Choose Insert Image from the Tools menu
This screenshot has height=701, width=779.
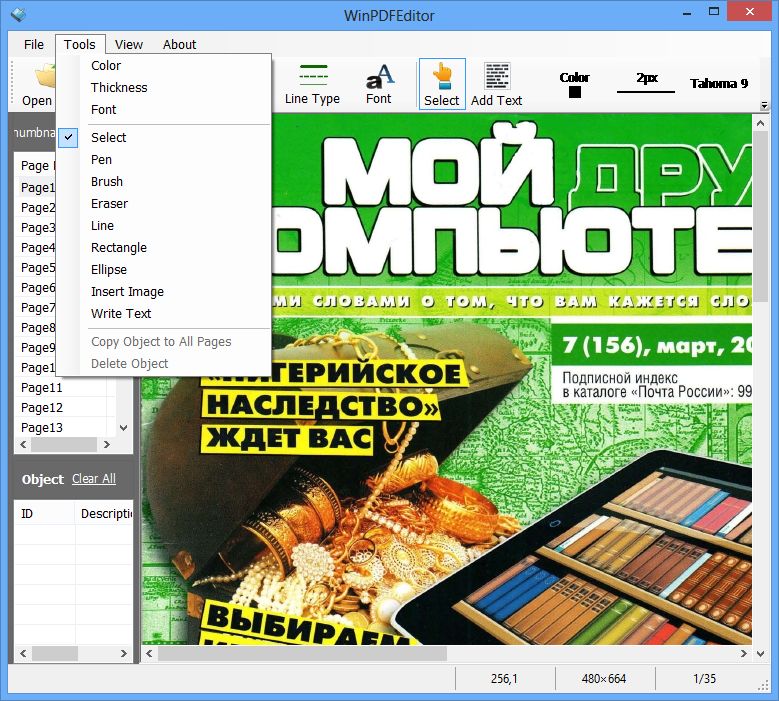tap(164, 292)
